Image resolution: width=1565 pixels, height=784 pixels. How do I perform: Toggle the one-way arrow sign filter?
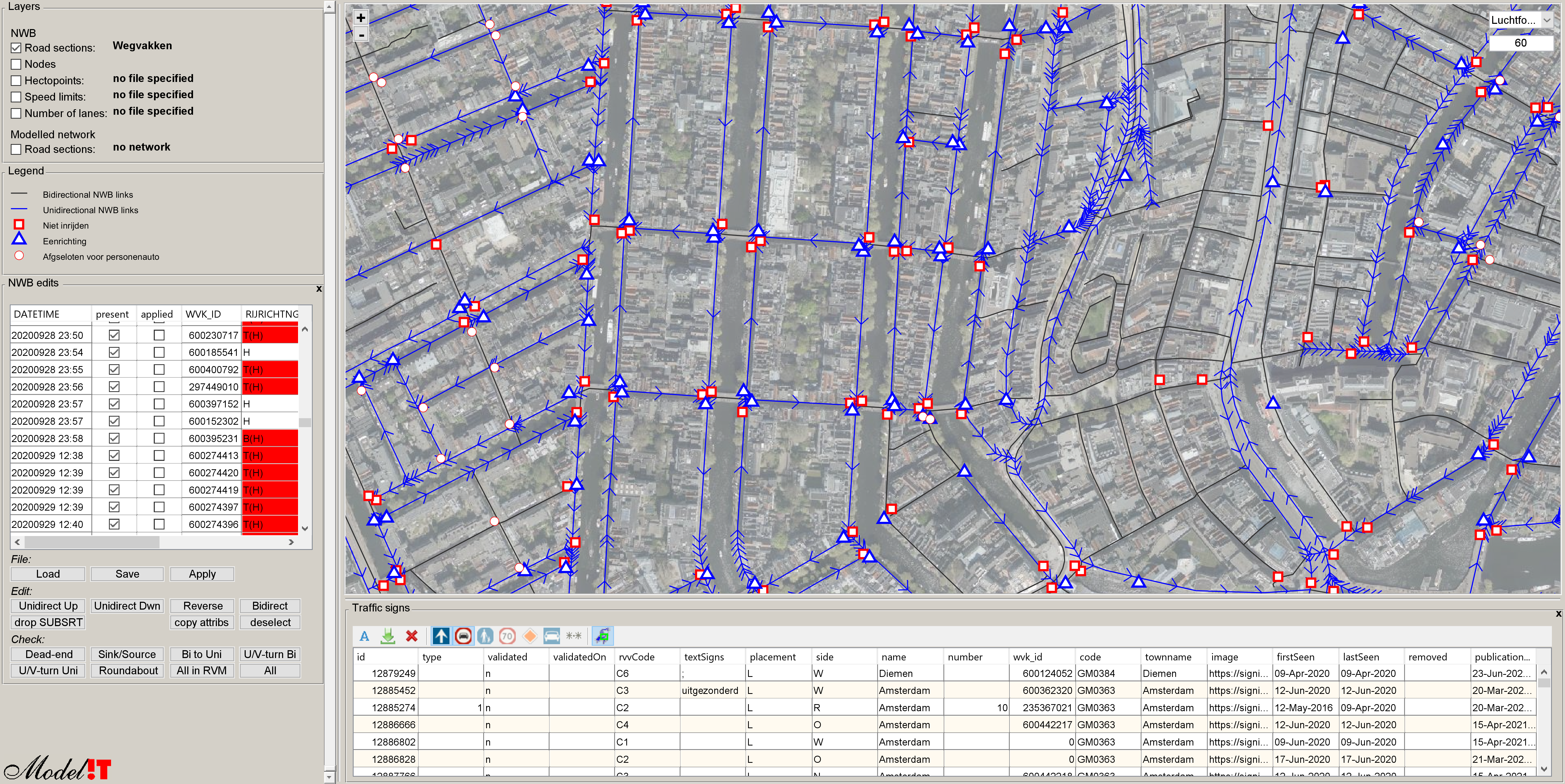pos(442,636)
